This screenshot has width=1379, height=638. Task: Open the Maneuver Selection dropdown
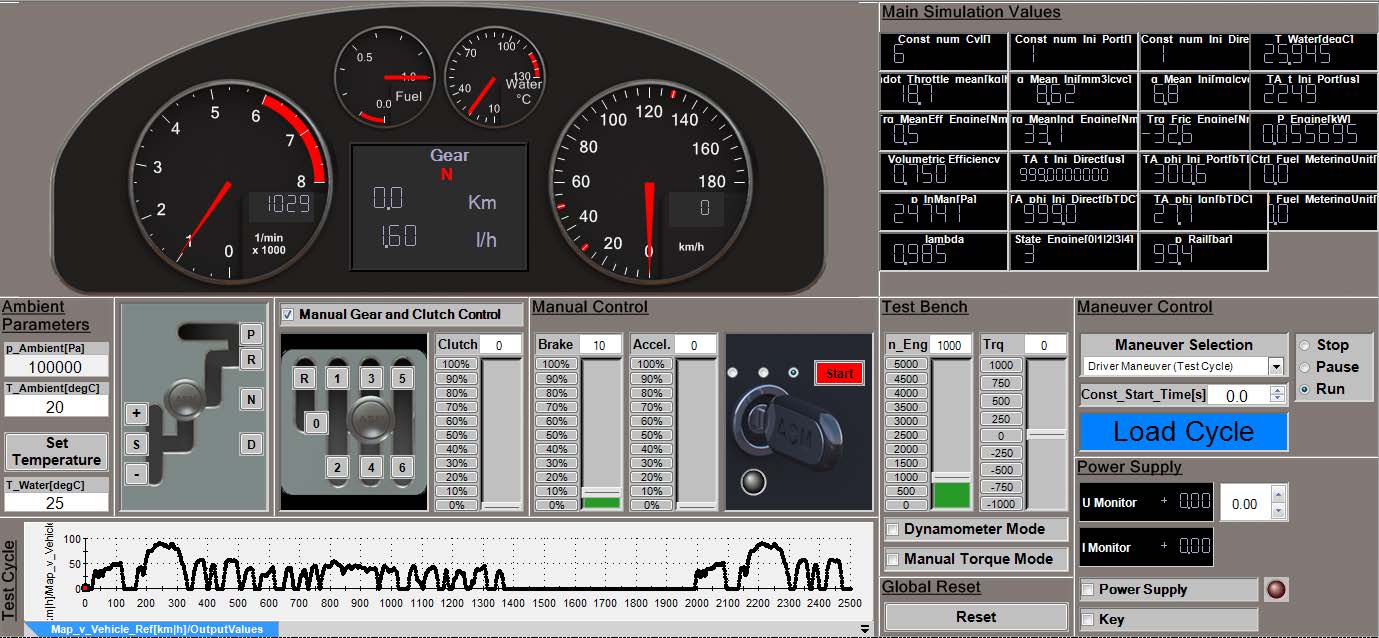(x=1276, y=367)
